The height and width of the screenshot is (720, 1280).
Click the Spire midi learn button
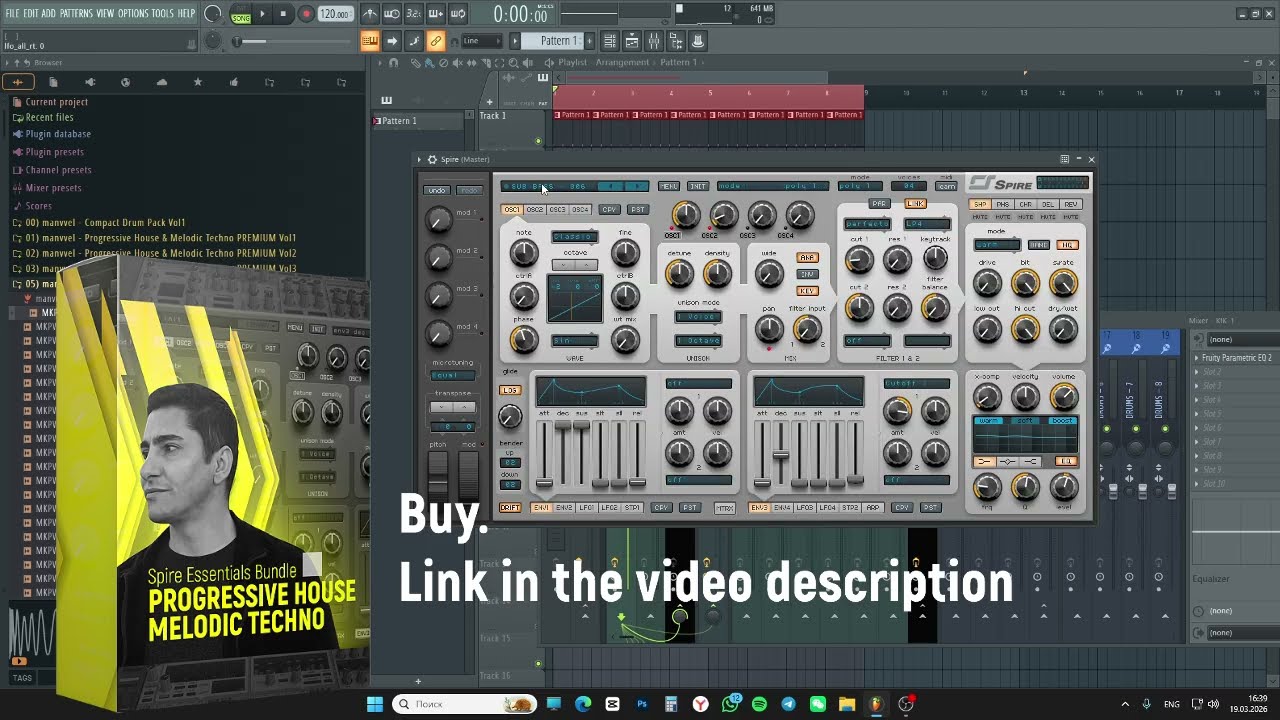[945, 186]
